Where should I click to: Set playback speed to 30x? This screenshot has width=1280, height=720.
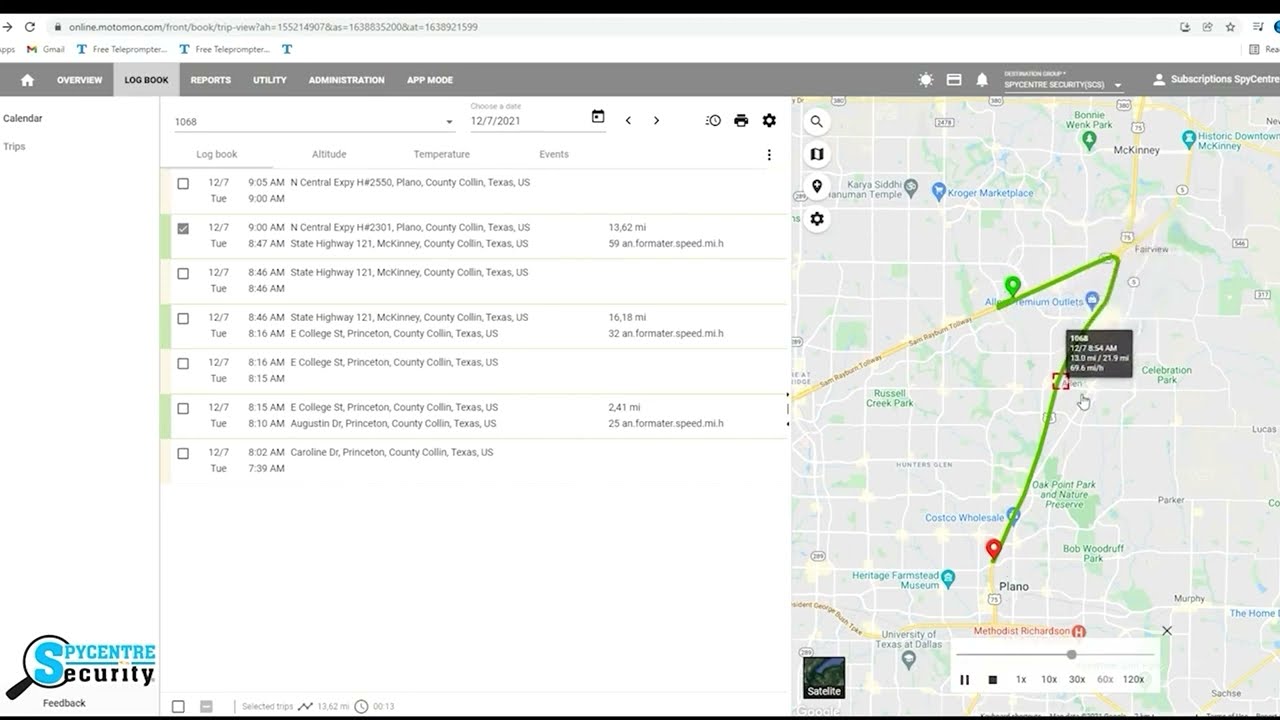click(x=1077, y=680)
